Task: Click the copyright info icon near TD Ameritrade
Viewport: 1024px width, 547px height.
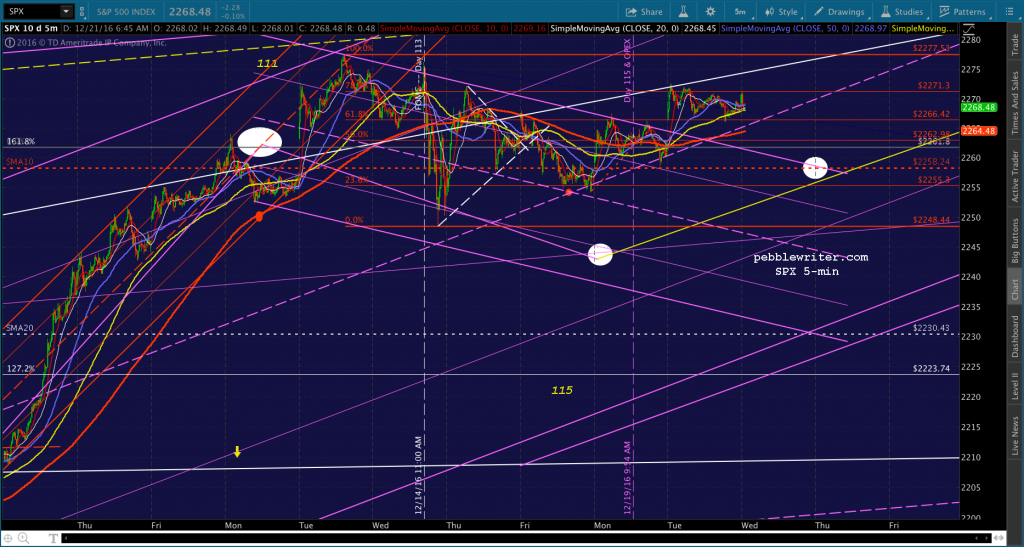Action: click(8, 43)
